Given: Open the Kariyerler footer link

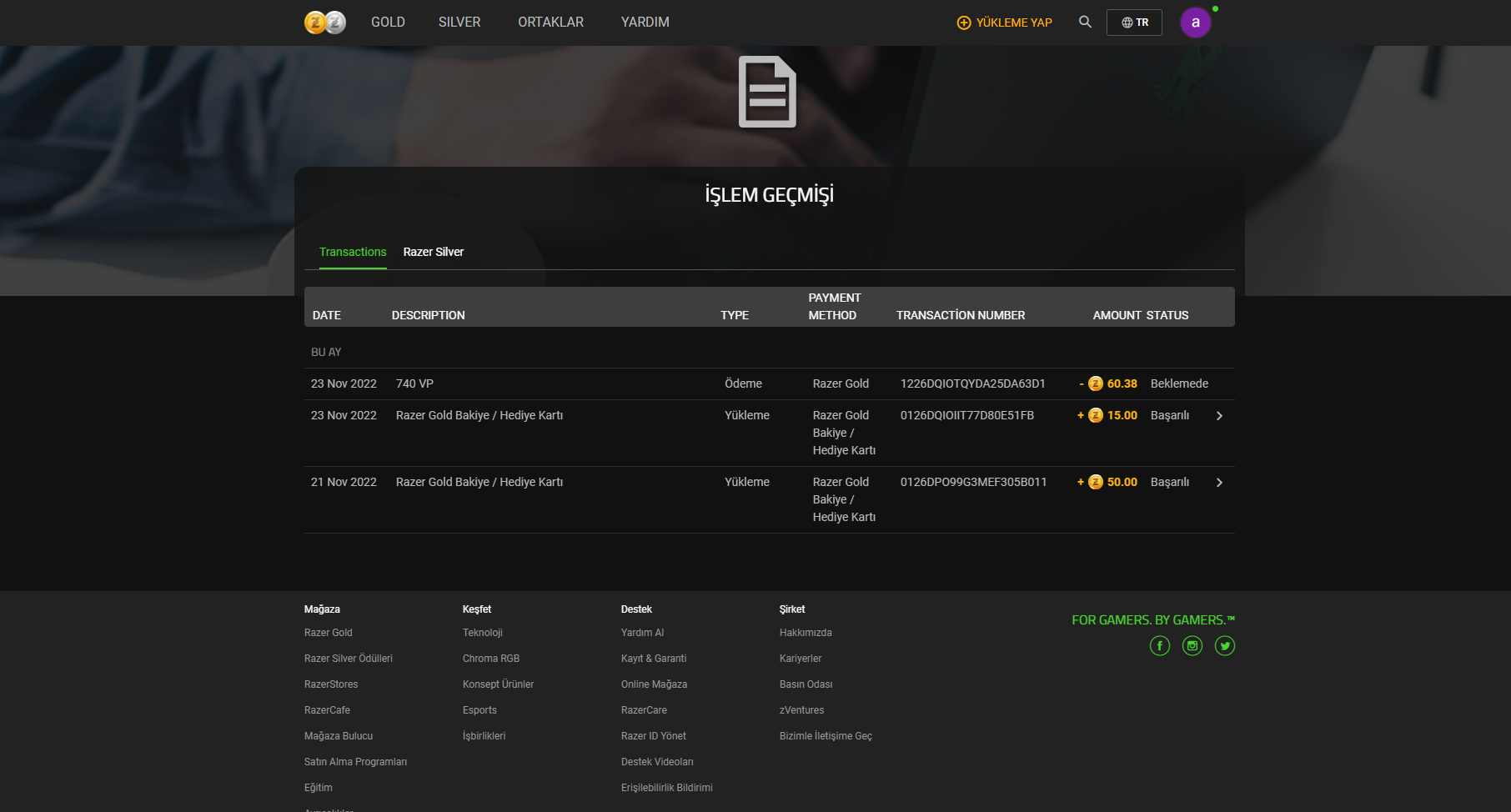Looking at the screenshot, I should coord(801,659).
